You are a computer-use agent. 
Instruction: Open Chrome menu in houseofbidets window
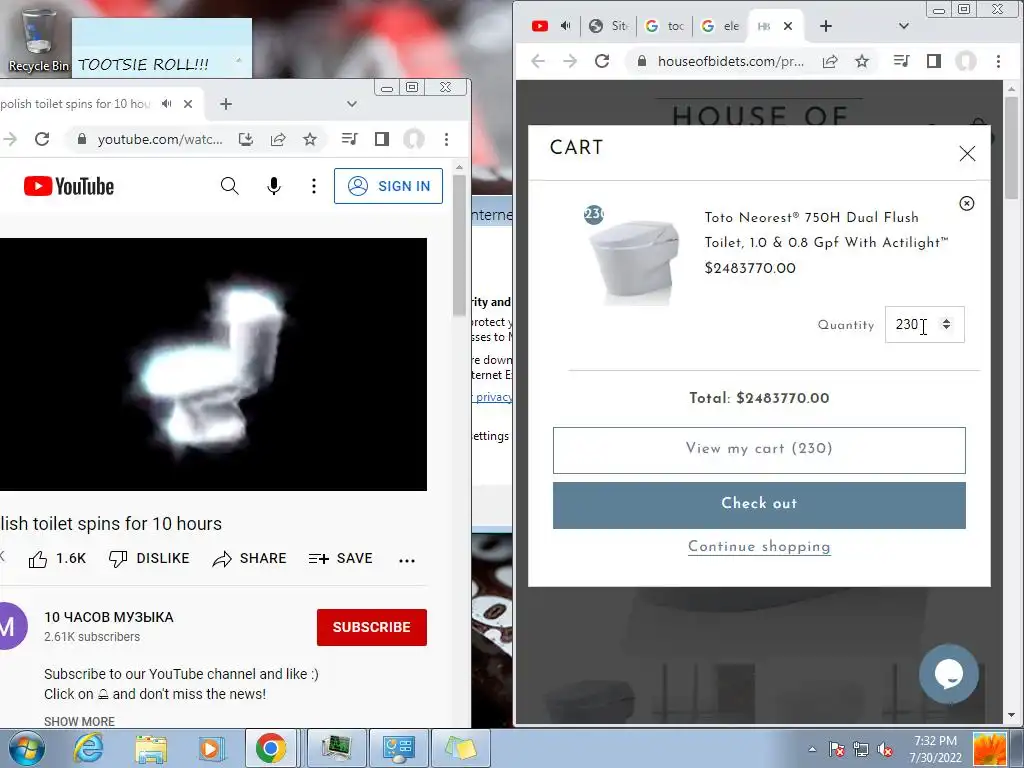(x=998, y=61)
